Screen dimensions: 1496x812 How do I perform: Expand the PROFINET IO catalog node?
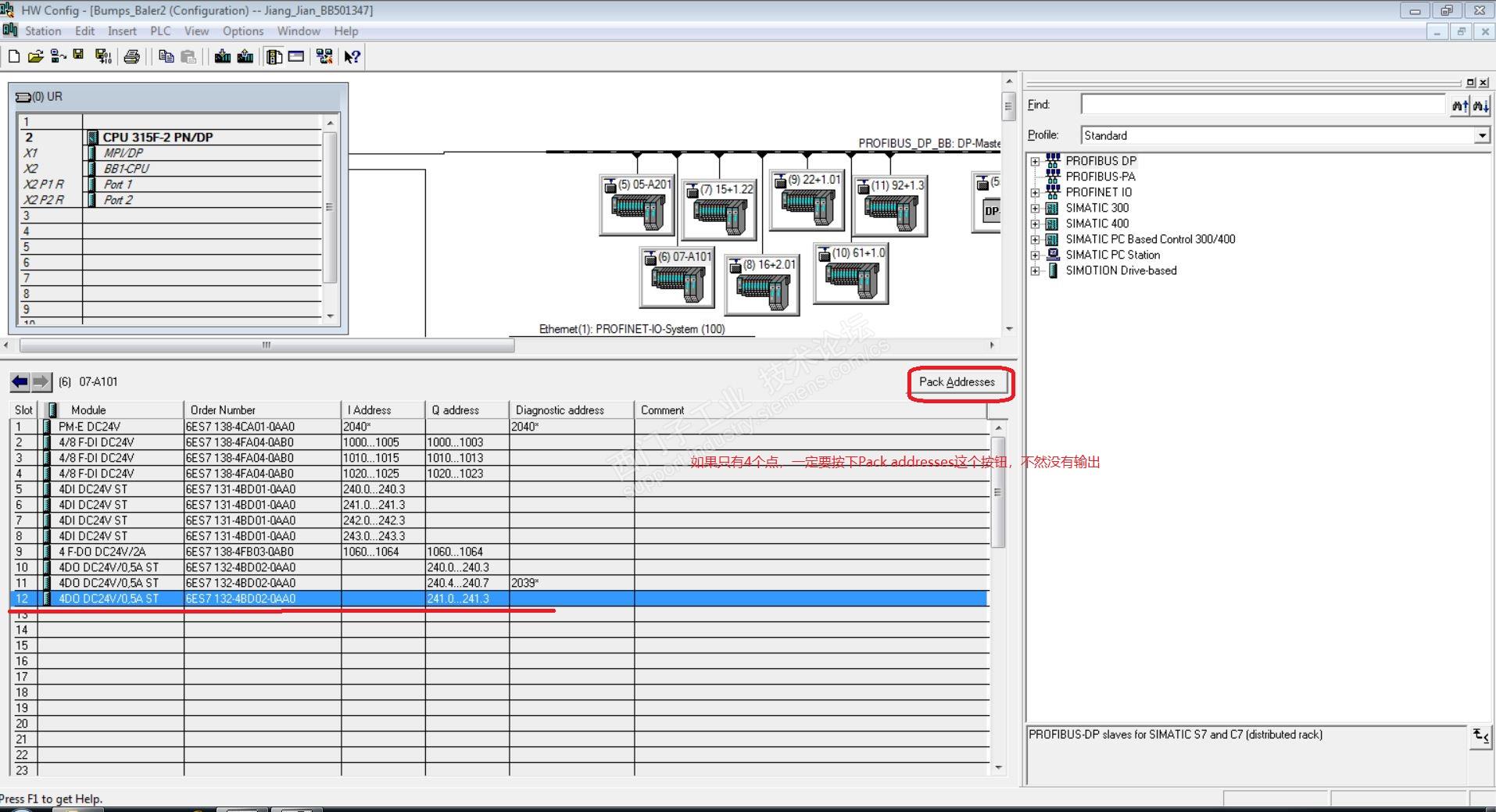[x=1036, y=192]
